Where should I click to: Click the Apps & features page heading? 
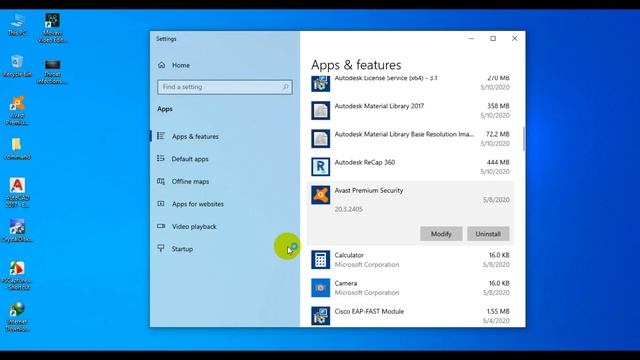[356, 65]
